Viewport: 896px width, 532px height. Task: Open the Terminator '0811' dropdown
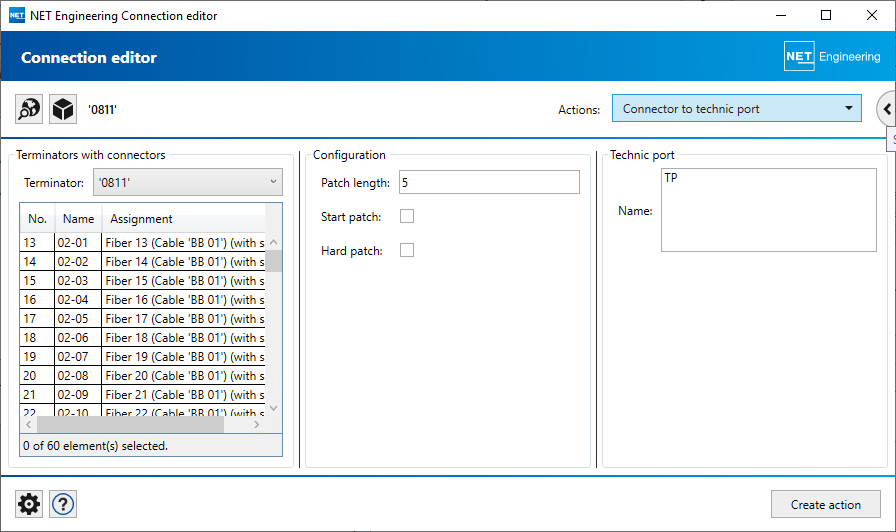tap(187, 182)
